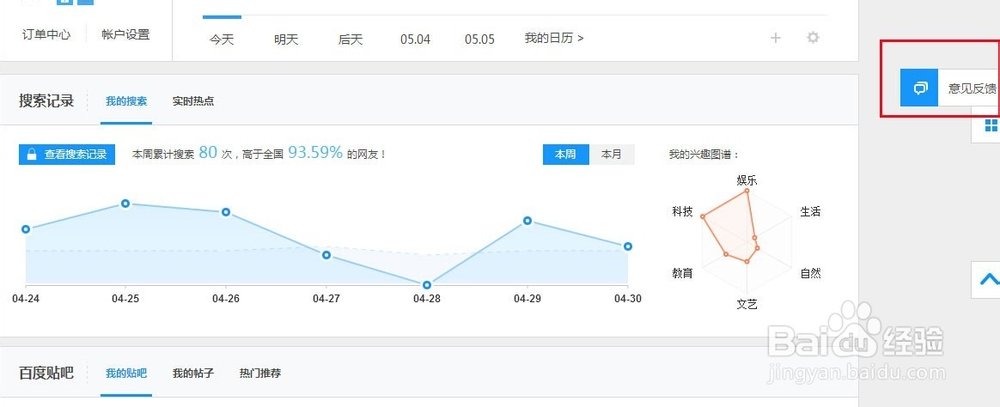This screenshot has height=407, width=1000.
Task: Select the 今天 tab
Action: (x=221, y=39)
